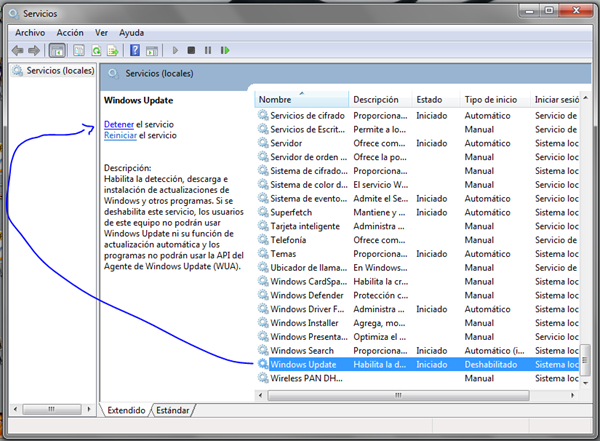The width and height of the screenshot is (600, 441).
Task: Sort services by Nombre column header
Action: pos(276,100)
